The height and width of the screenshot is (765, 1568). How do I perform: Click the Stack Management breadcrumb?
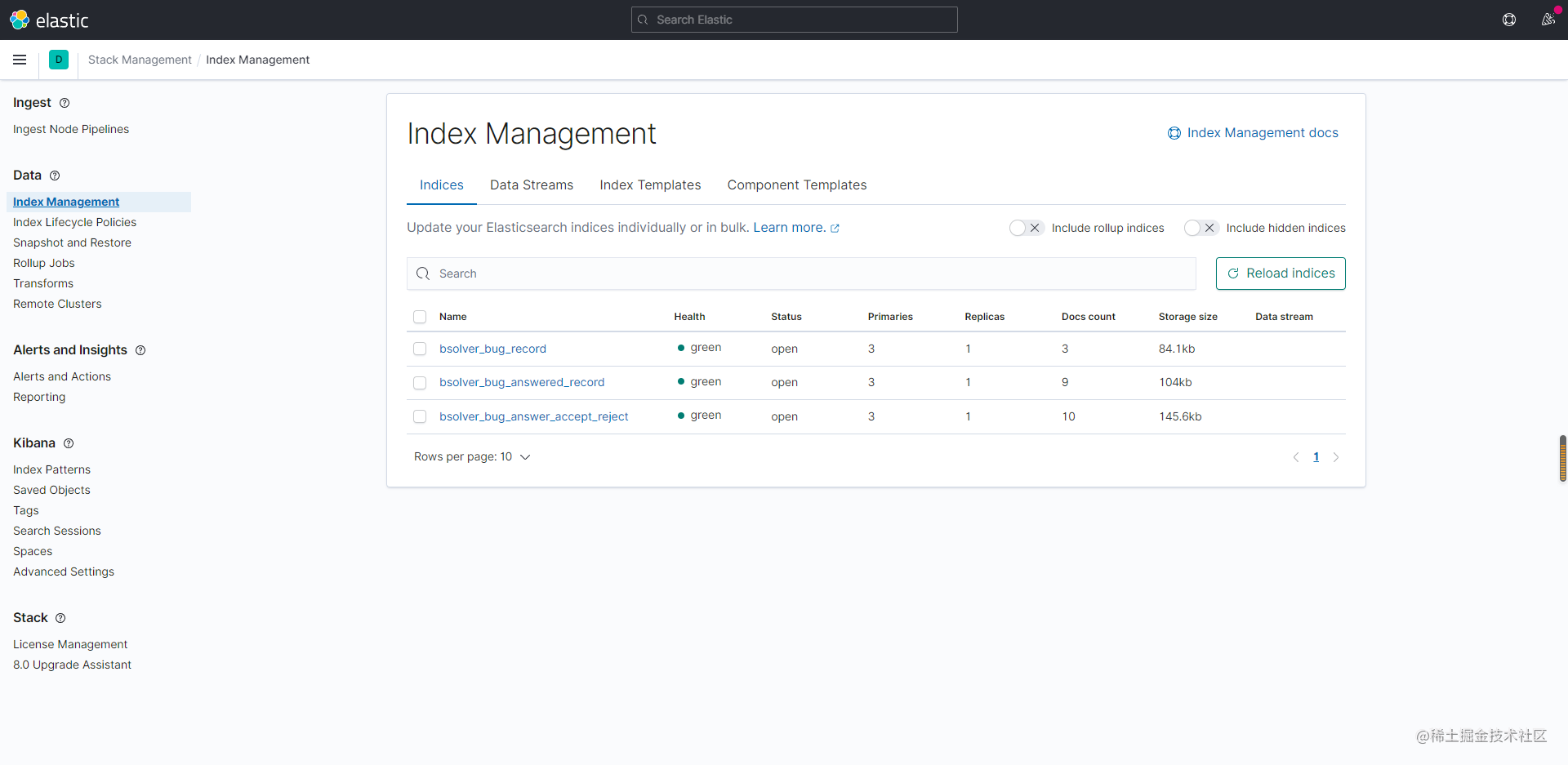point(140,60)
